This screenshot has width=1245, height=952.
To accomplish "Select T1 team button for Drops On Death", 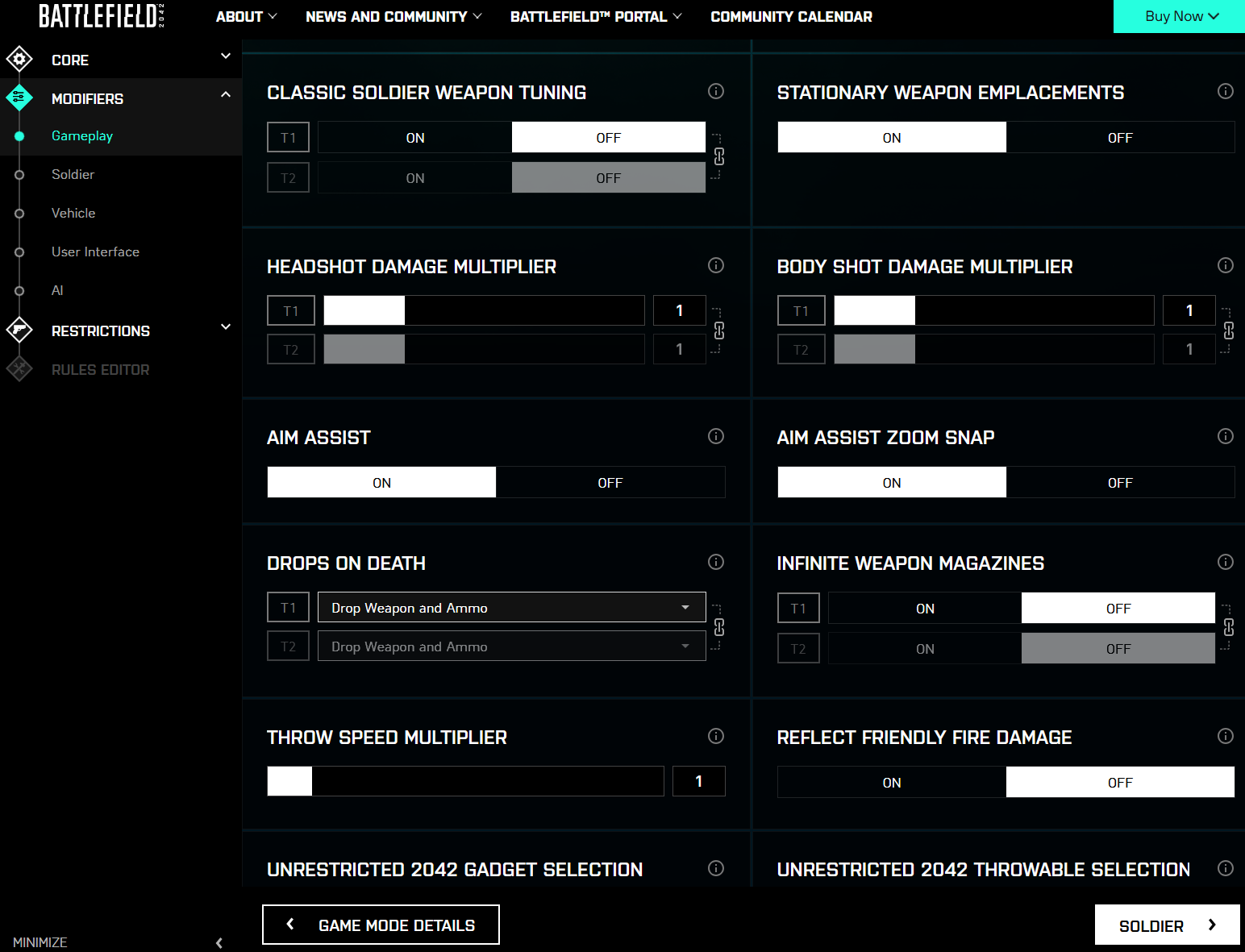I will pos(288,607).
